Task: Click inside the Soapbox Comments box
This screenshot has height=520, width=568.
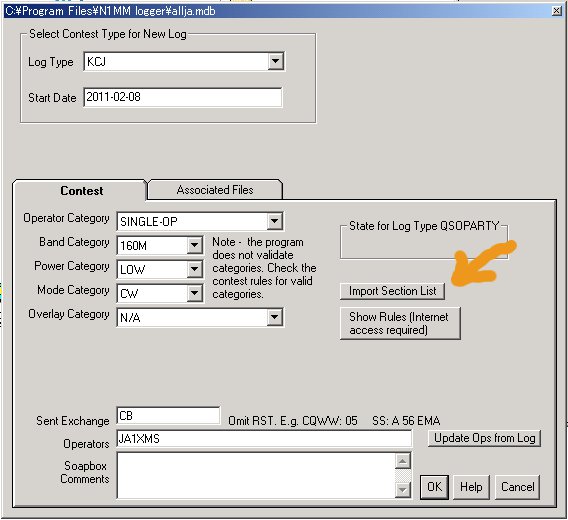Action: point(256,475)
